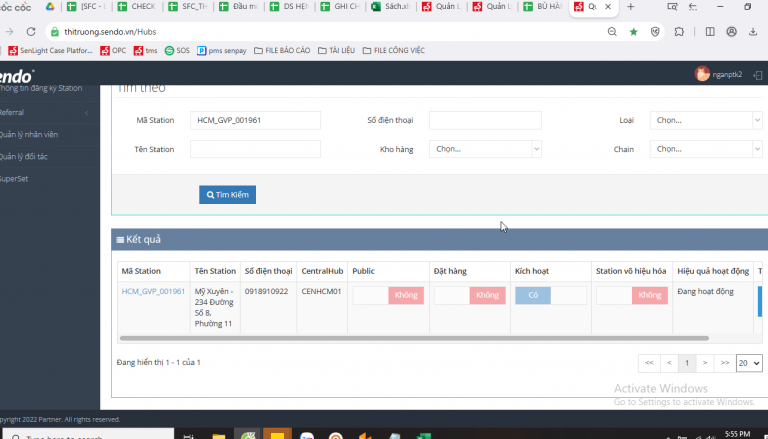Open the tab search icon in title bar
This screenshot has height=439, width=768.
point(672,7)
